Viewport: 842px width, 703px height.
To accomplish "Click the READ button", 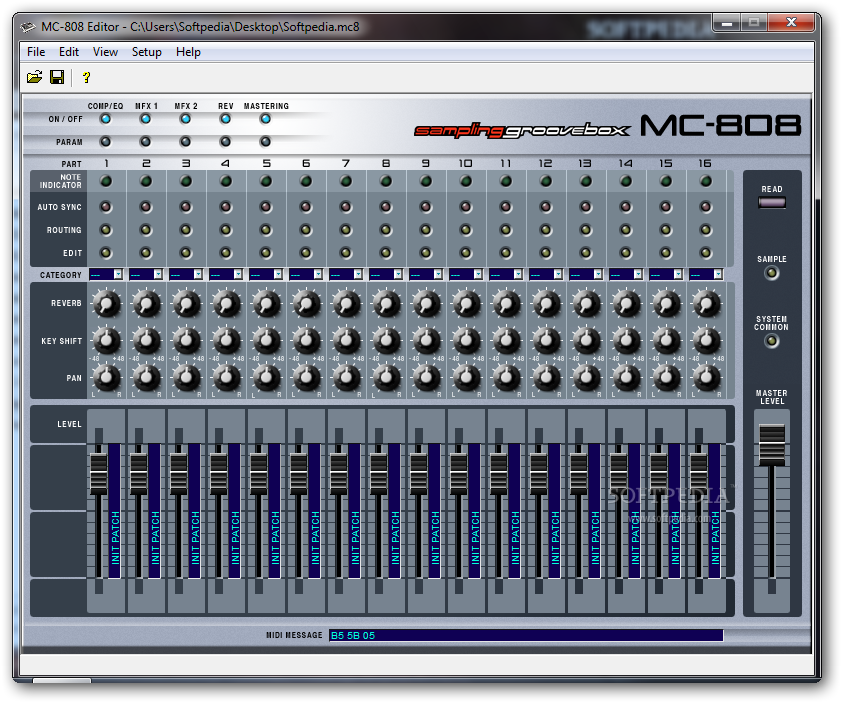I will point(772,202).
